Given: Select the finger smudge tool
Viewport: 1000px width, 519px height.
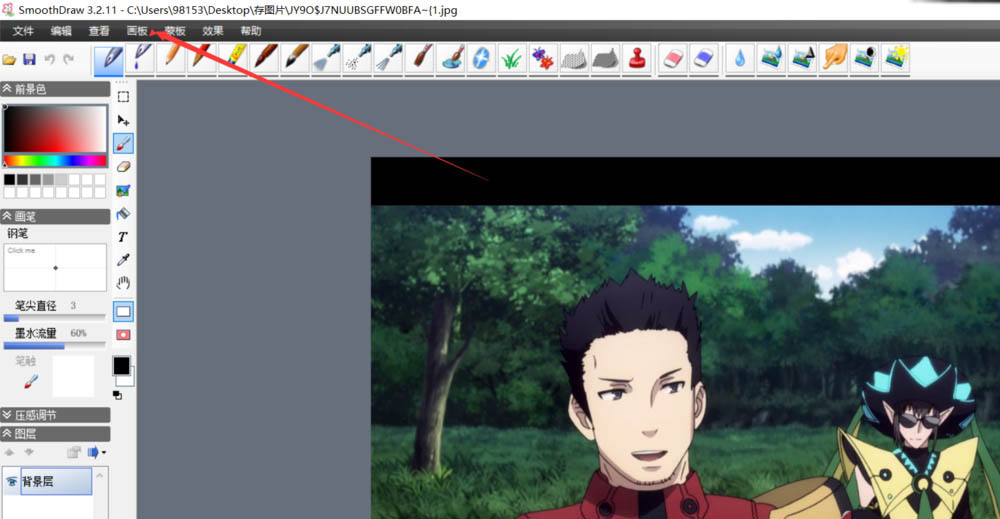Looking at the screenshot, I should coord(834,59).
